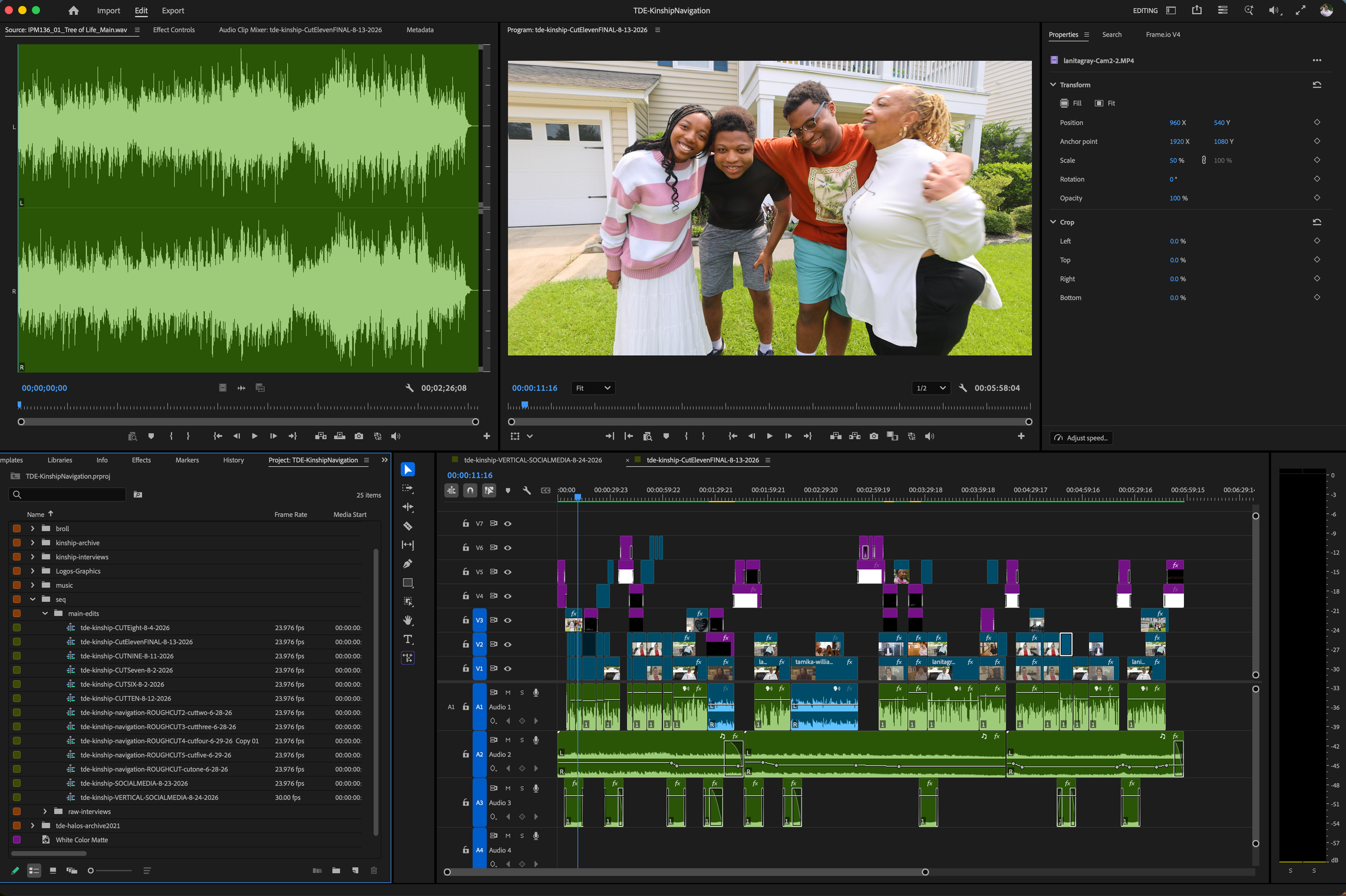Click orange label swatch for broll bin
Screen dimensions: 1346x896
(x=17, y=529)
